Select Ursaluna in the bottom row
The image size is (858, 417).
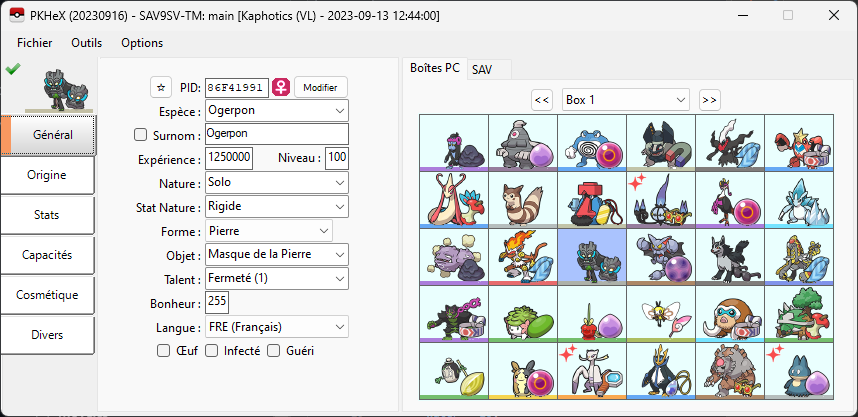click(x=730, y=370)
